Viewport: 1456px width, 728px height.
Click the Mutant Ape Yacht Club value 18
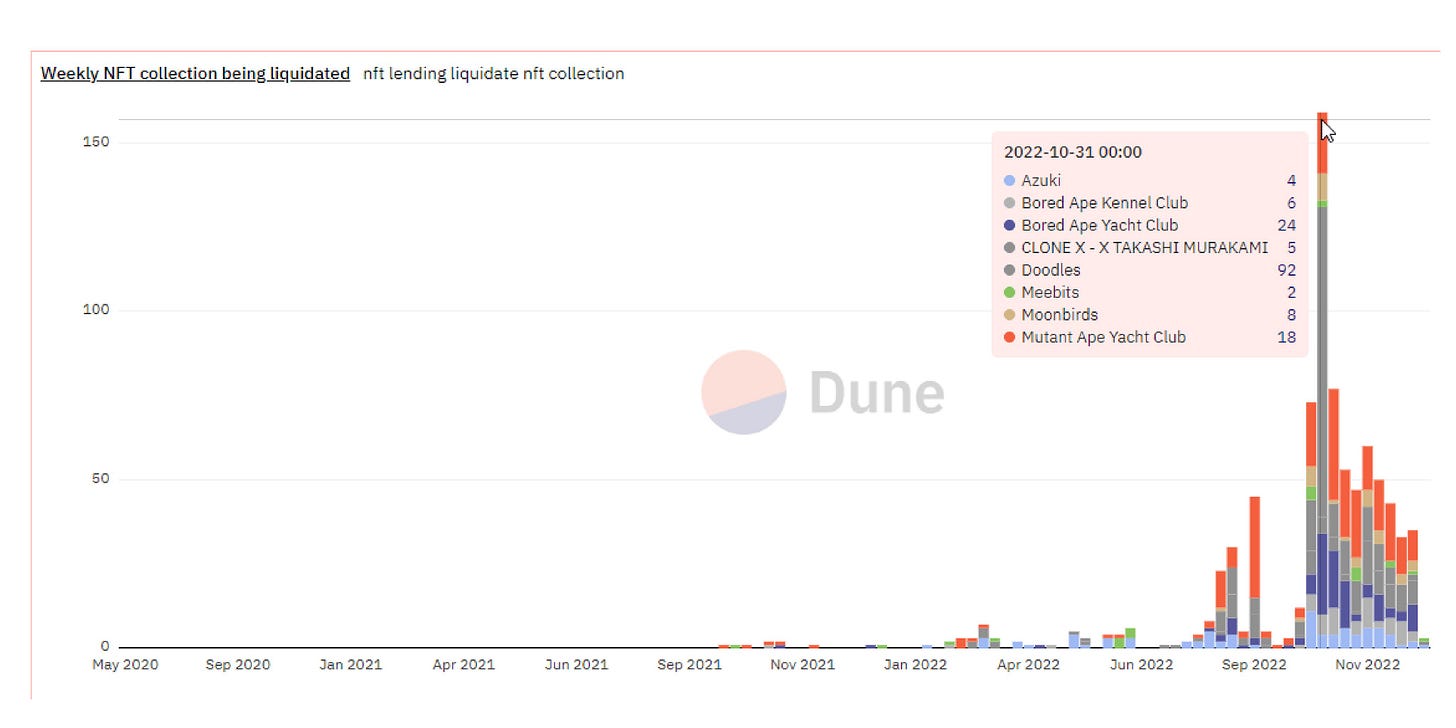click(1286, 338)
